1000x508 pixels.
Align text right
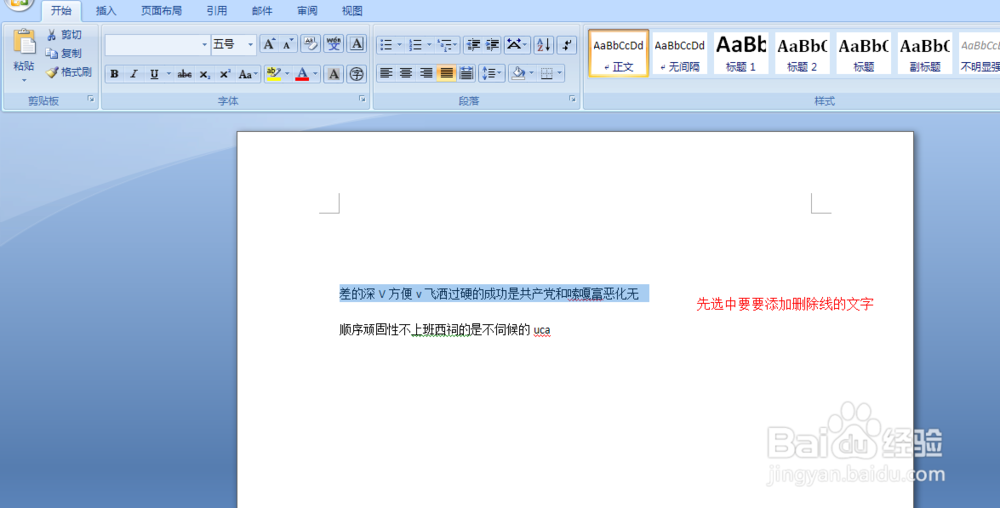[x=426, y=73]
